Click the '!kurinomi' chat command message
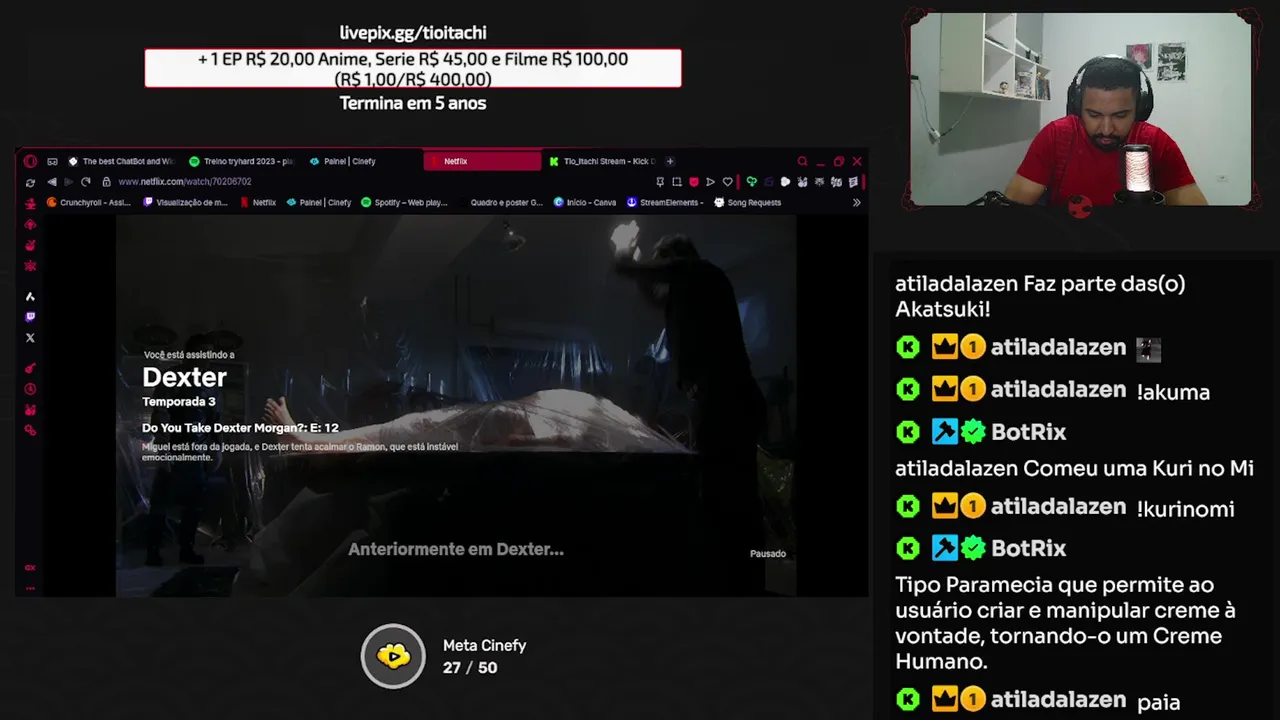 point(1186,509)
